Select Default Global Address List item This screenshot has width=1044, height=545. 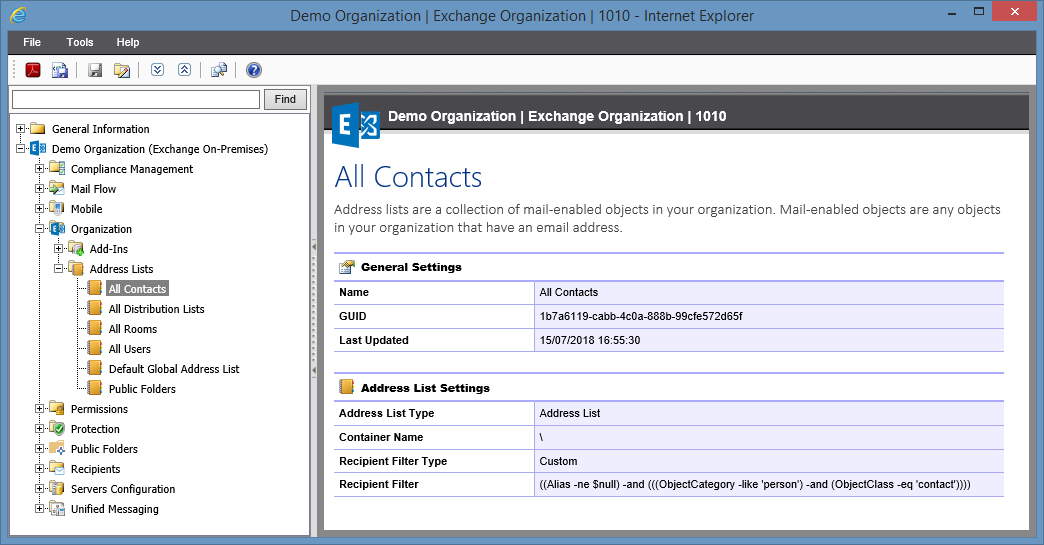tap(174, 369)
